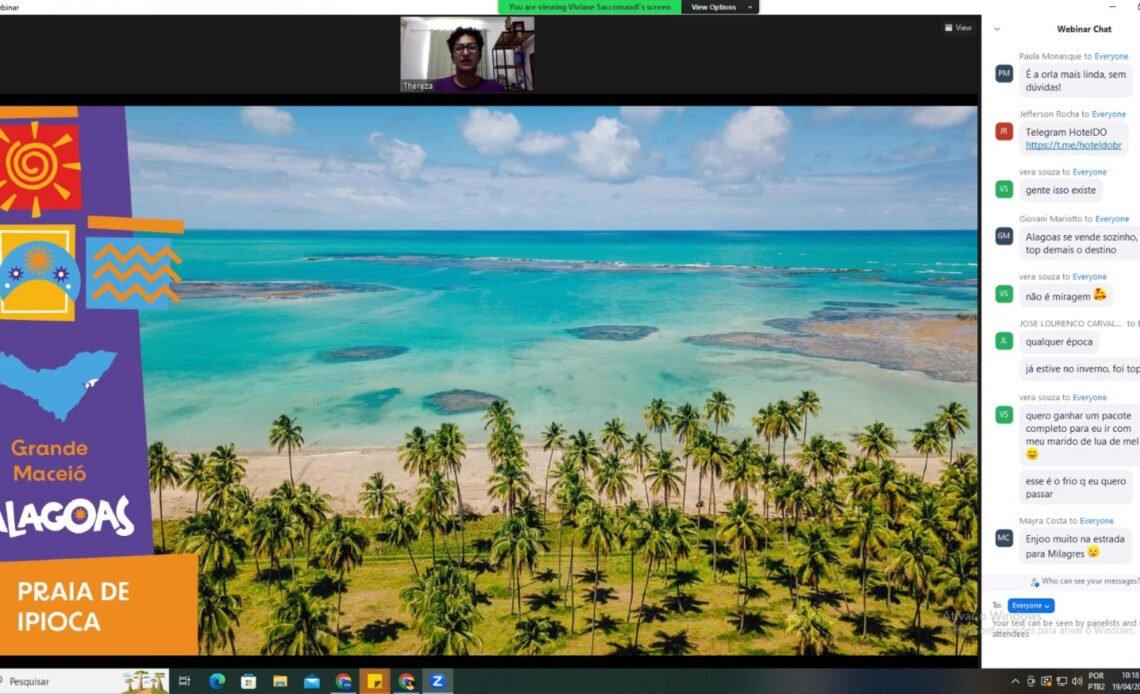Open the Mail app in the taskbar
1140x694 pixels.
[x=311, y=681]
